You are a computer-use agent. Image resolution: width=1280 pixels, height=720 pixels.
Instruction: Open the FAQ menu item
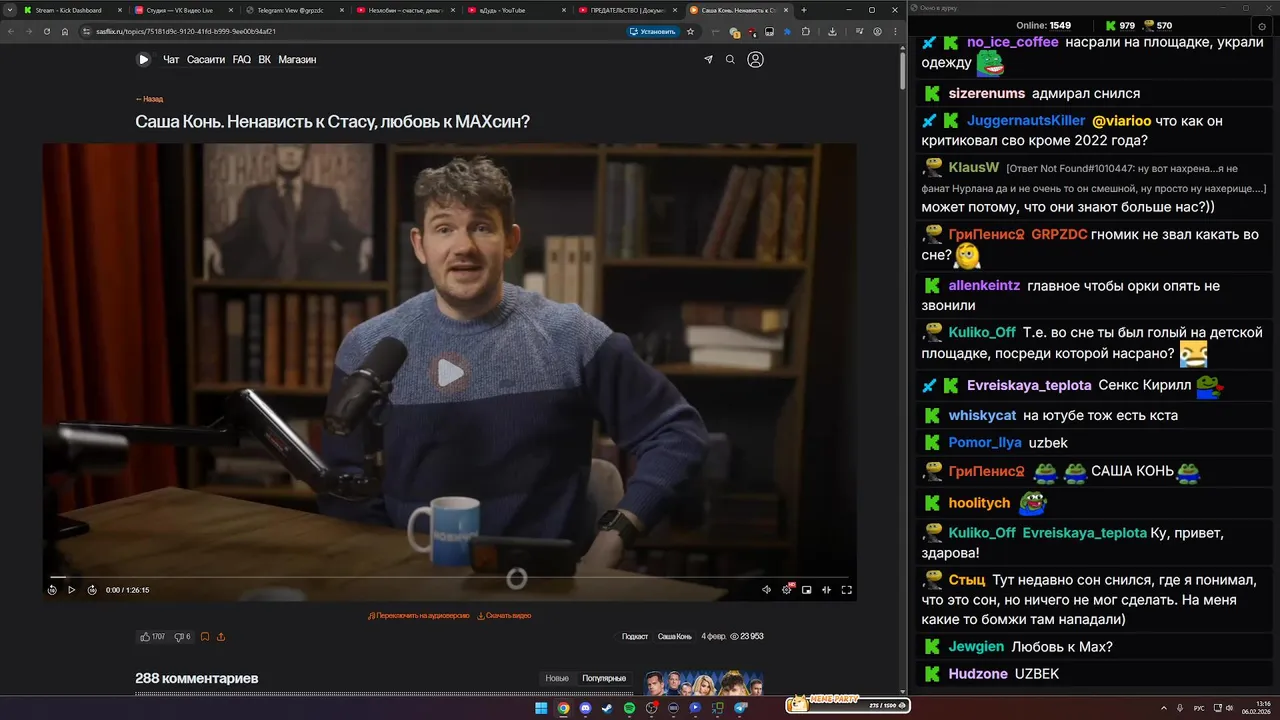[242, 60]
